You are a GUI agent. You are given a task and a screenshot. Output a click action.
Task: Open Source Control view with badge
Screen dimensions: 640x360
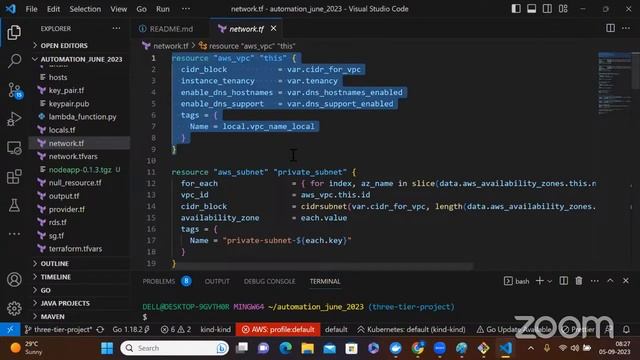pos(15,90)
